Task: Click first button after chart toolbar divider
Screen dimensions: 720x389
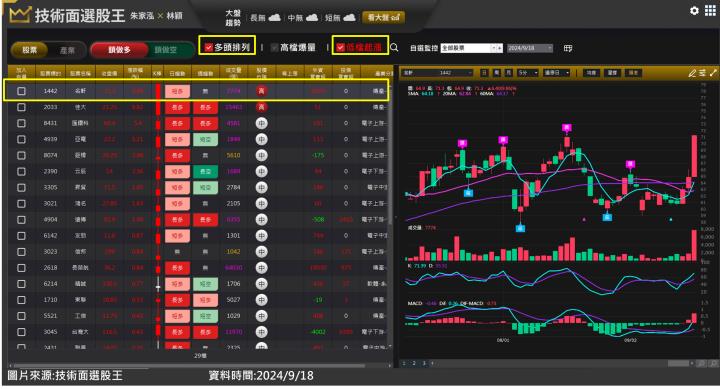Action: point(591,73)
